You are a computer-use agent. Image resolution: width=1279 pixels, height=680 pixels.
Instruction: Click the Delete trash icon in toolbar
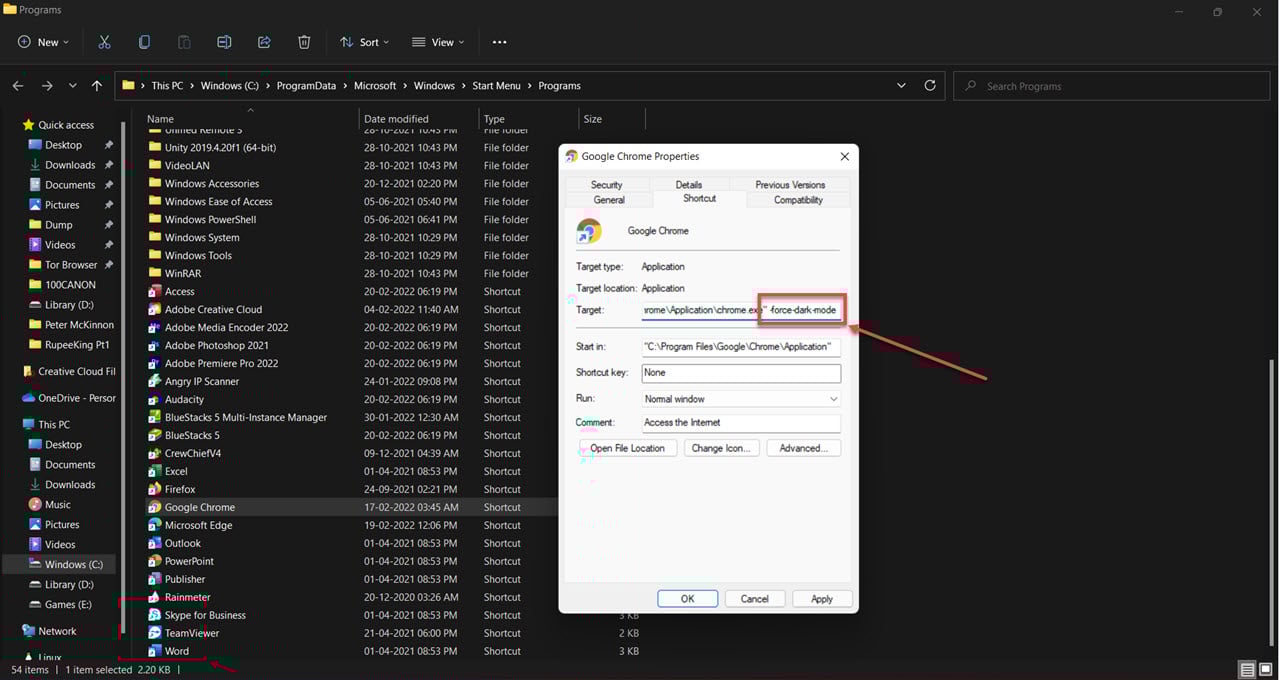[x=304, y=42]
